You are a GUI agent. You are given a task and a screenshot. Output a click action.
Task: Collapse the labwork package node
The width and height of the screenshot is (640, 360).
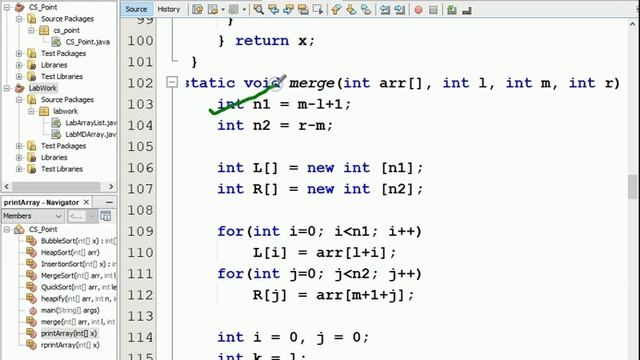31,111
